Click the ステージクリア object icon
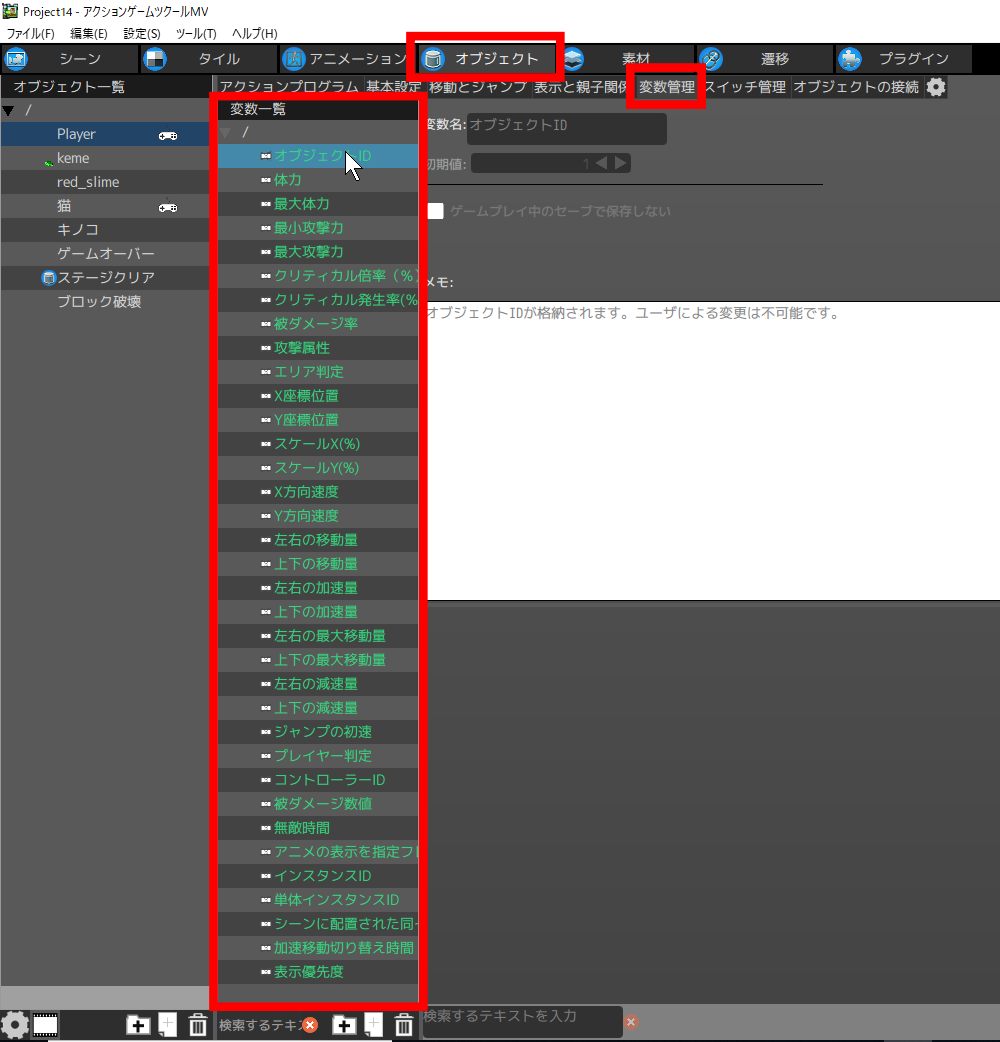The height and width of the screenshot is (1042, 1000). (x=48, y=277)
